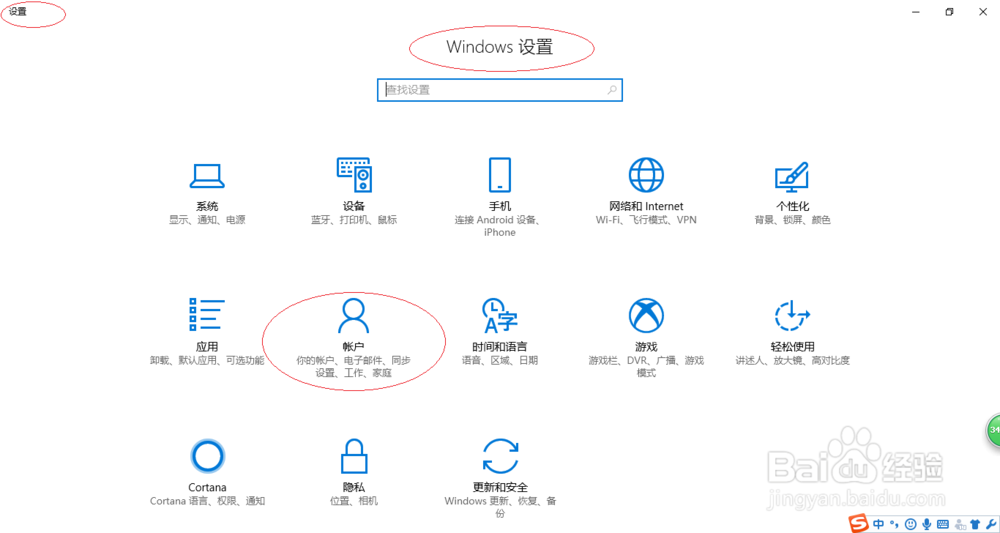Toggle the 中 Chinese/English input mode
This screenshot has height=533, width=1000.
coord(878,524)
